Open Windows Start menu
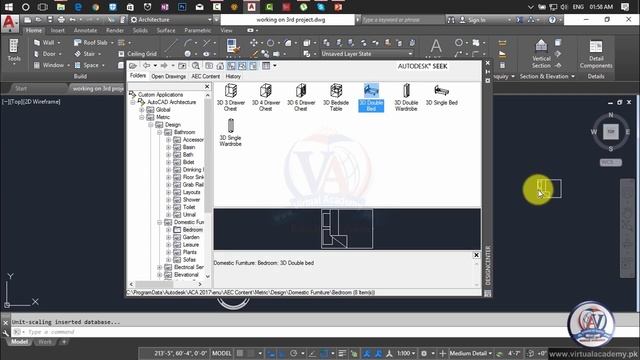Screen dimensions: 640x360 pyautogui.click(x=8, y=7)
